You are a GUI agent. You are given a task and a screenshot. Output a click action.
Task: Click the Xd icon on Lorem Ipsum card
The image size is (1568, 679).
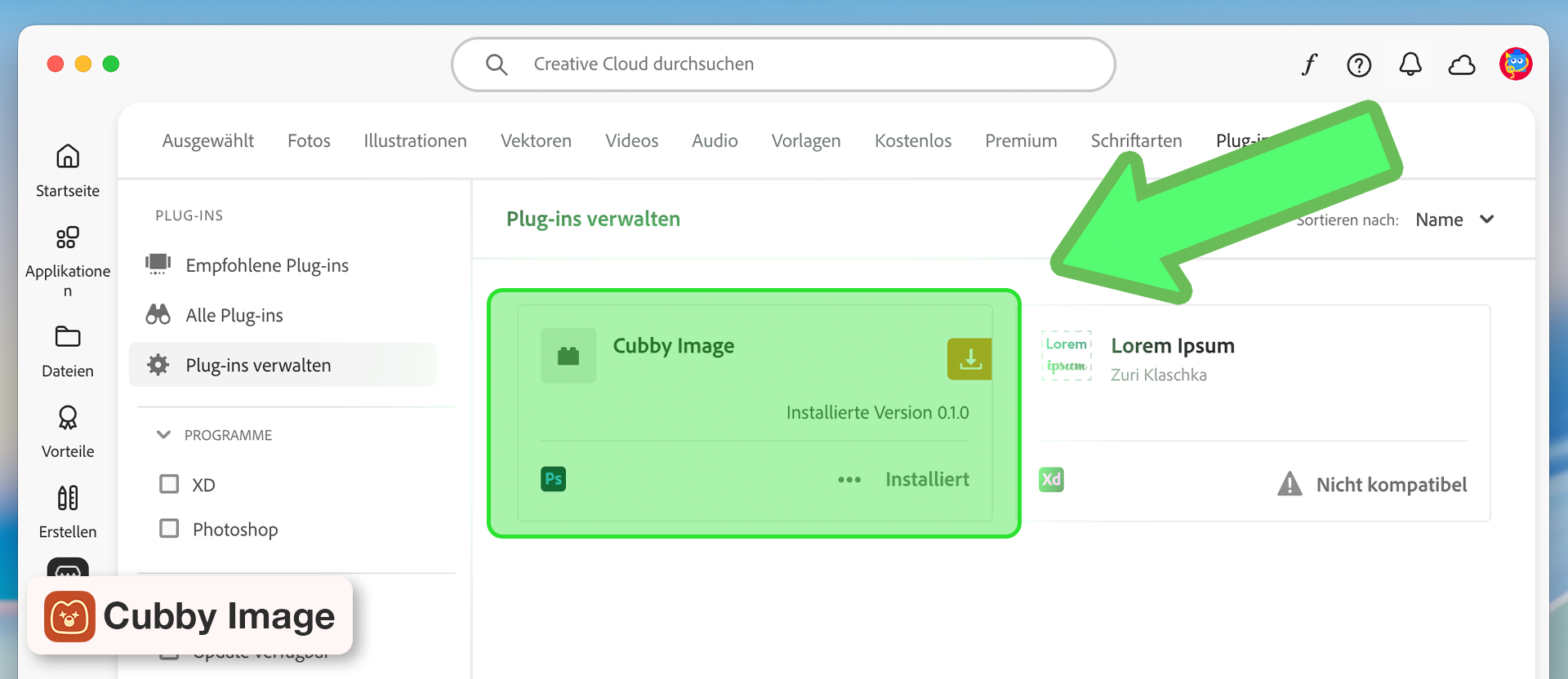[x=1051, y=479]
